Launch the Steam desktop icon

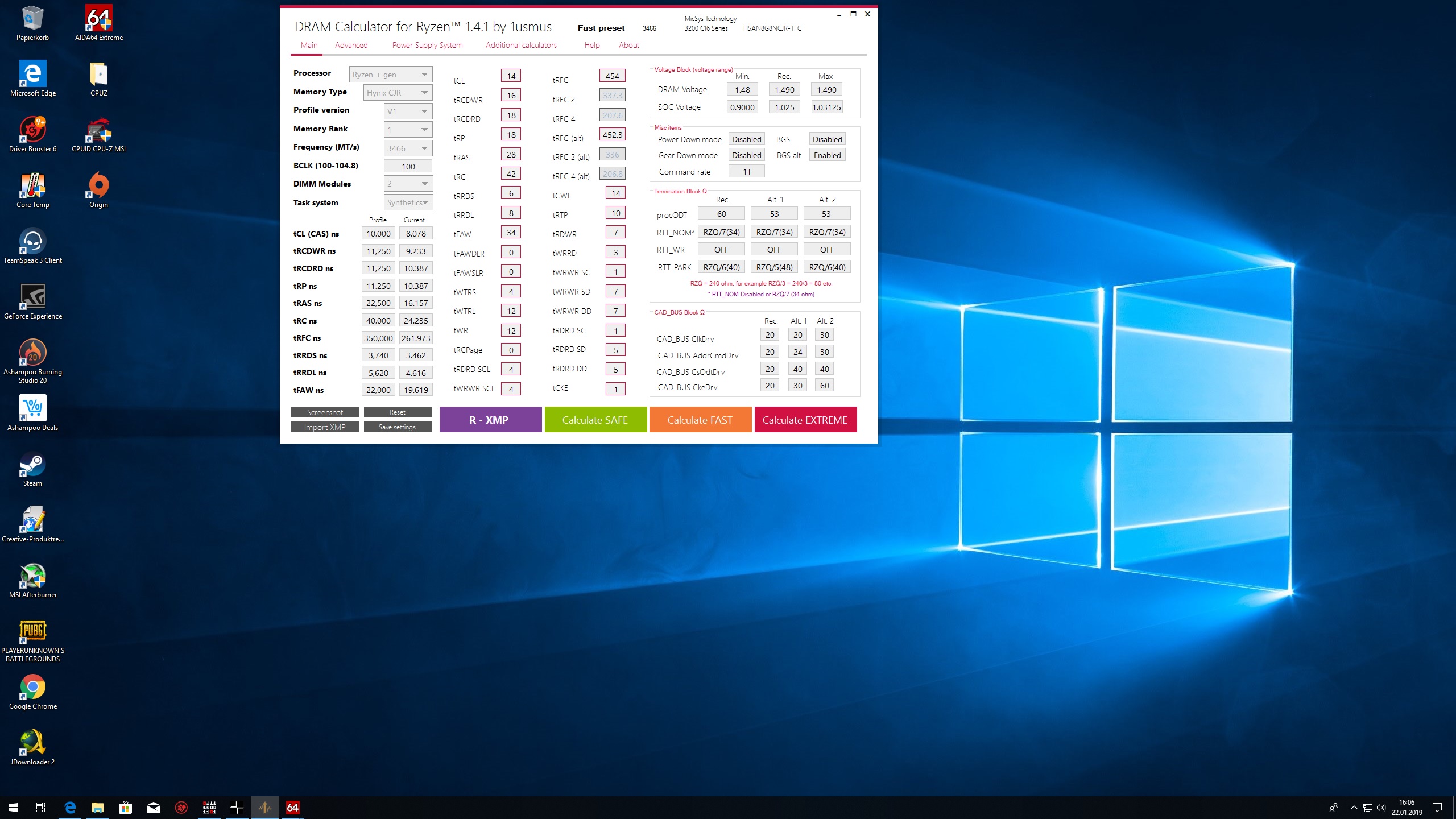coord(32,465)
